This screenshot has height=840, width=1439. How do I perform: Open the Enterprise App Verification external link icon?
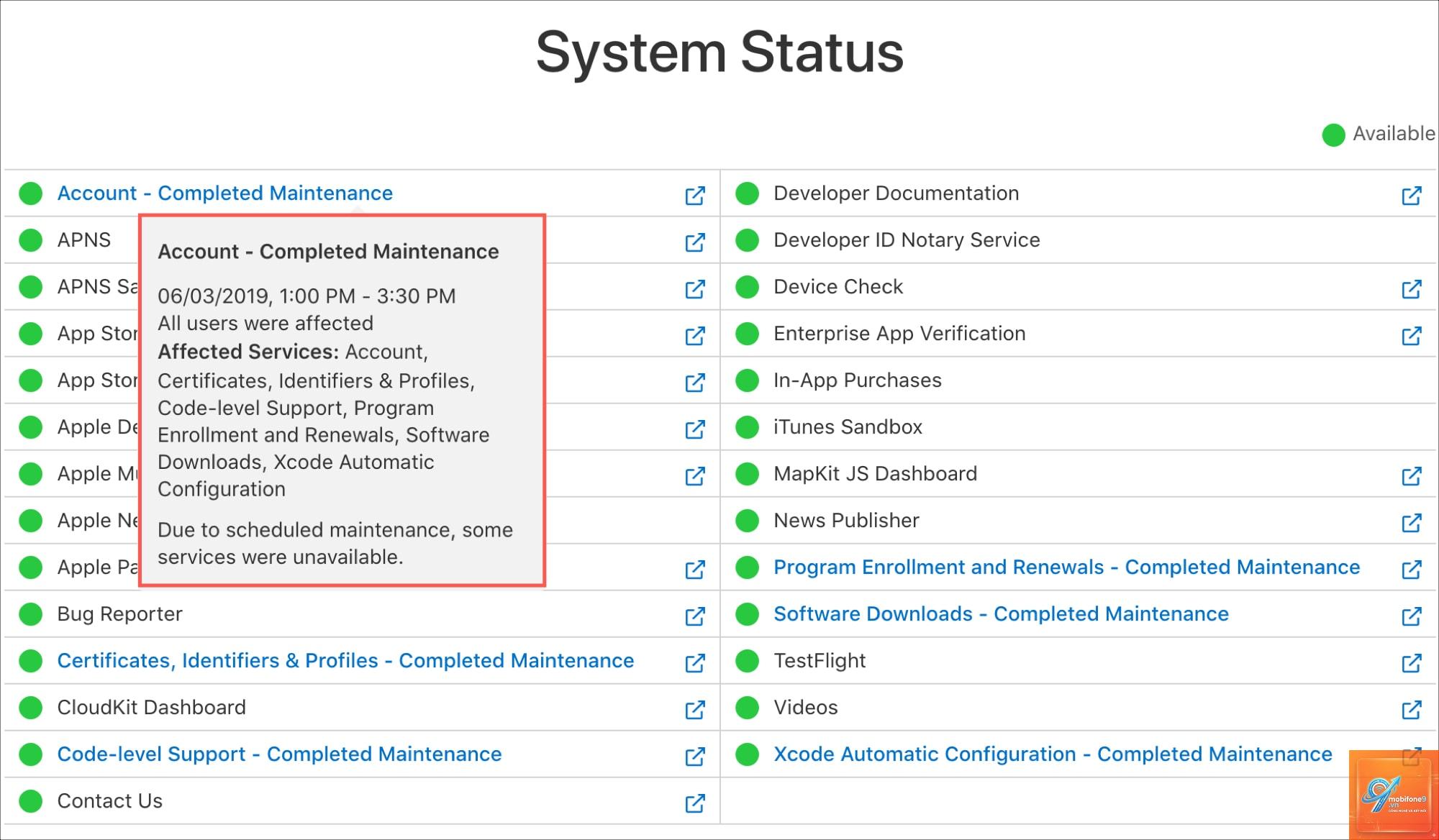pos(1412,335)
